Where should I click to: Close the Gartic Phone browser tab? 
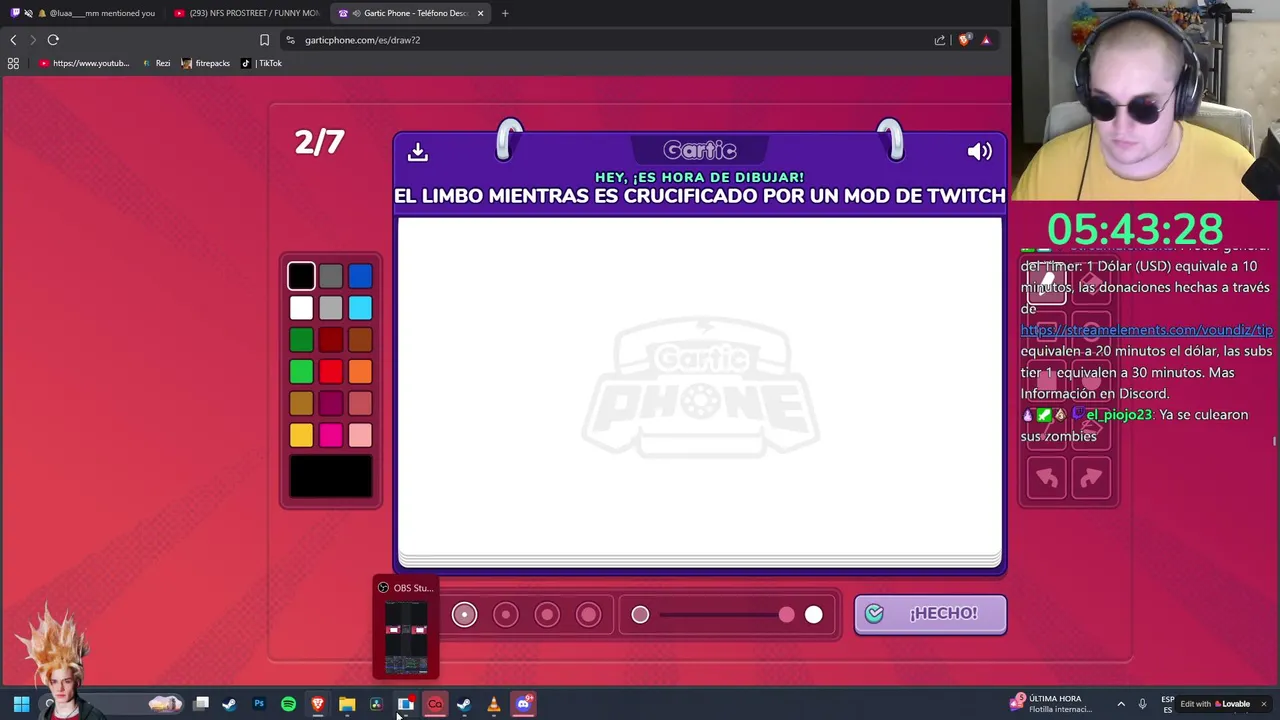click(x=481, y=13)
